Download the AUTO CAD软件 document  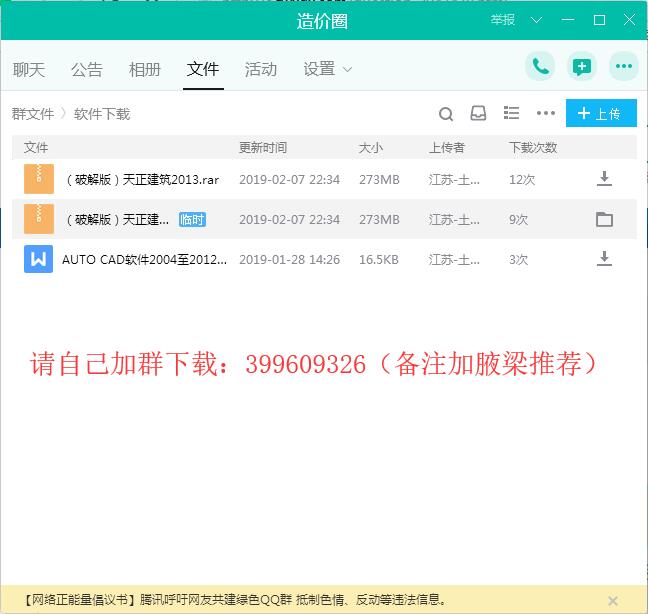pyautogui.click(x=604, y=259)
